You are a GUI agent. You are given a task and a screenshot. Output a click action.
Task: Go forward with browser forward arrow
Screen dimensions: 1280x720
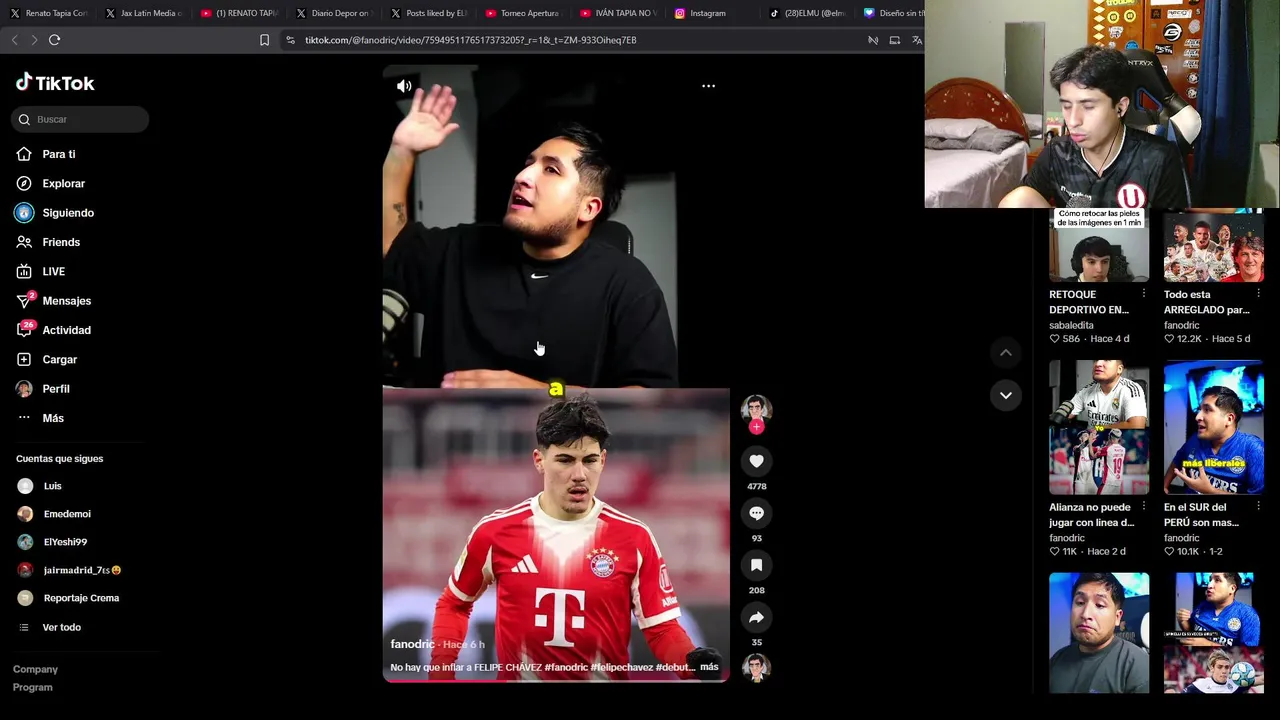[x=34, y=40]
